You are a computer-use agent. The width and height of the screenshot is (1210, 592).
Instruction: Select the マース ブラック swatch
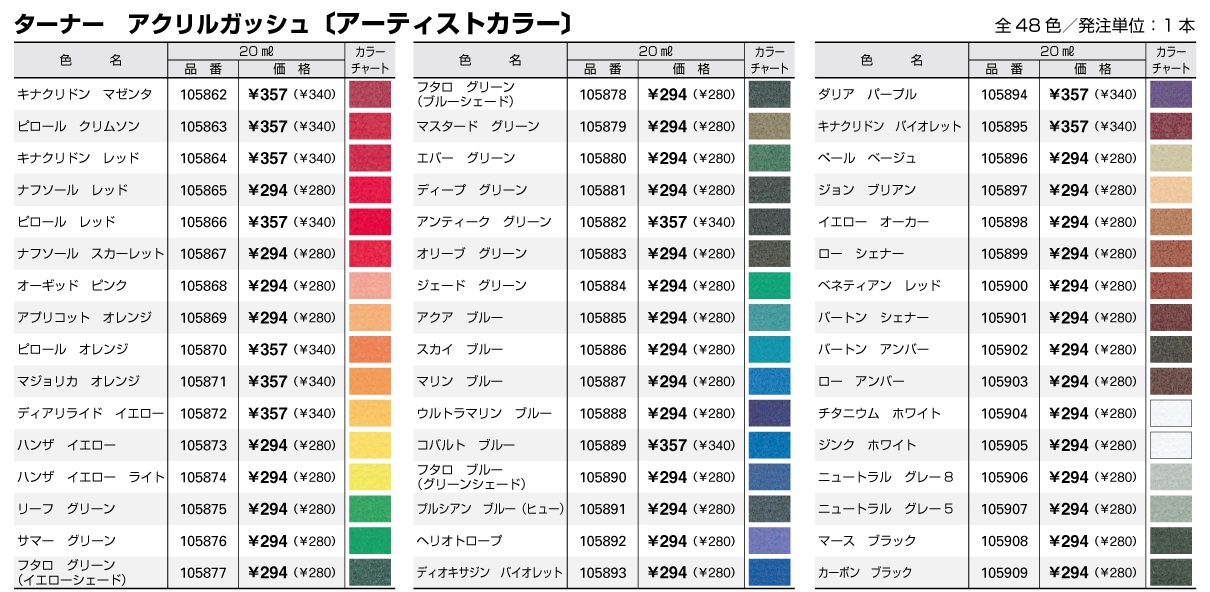tap(1171, 541)
